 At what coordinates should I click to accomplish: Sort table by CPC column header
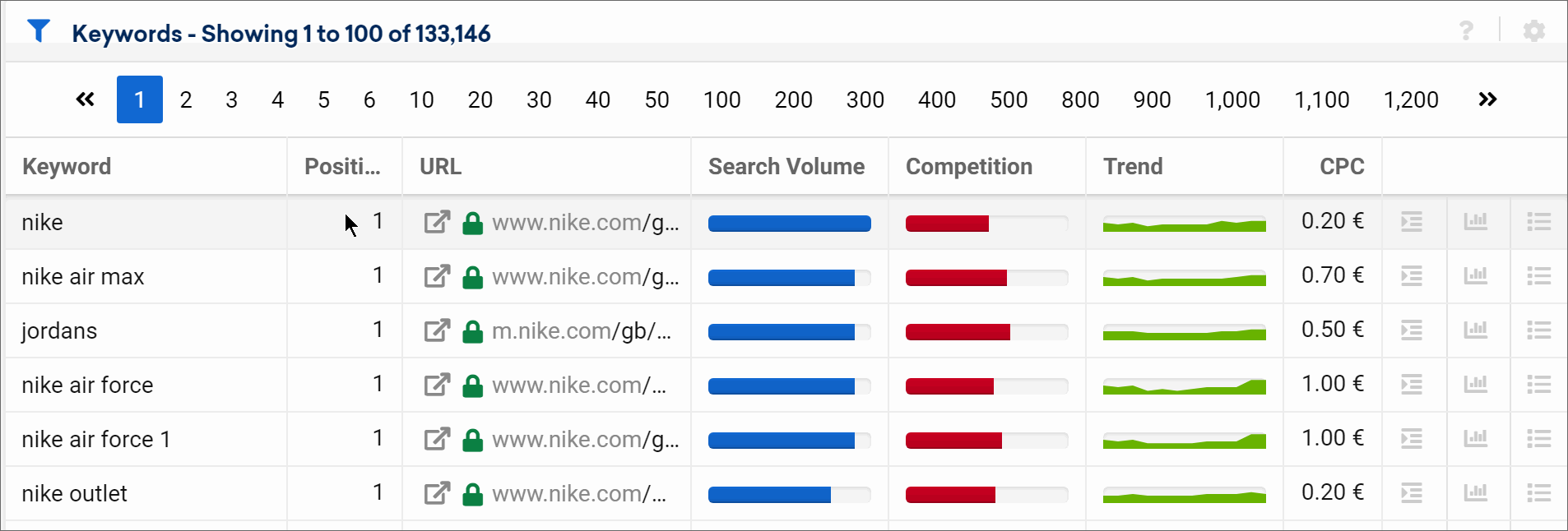click(x=1342, y=166)
